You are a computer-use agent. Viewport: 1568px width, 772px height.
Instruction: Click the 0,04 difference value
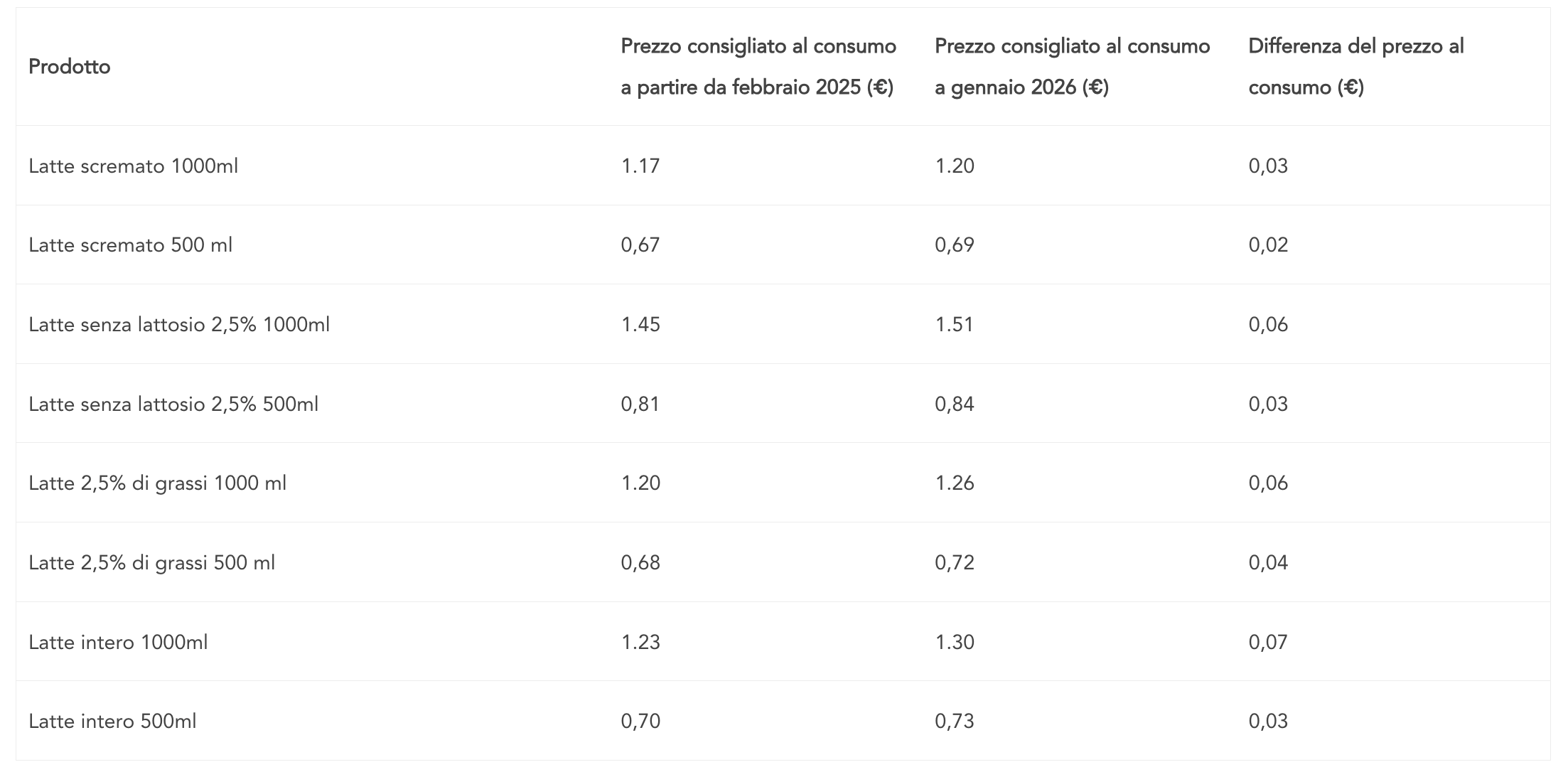click(x=1268, y=563)
